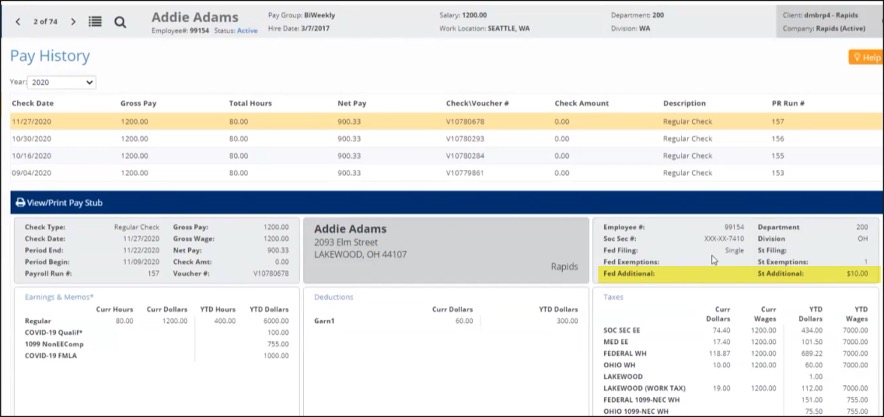
Task: Click the printer icon on pay stub bar
Action: tap(20, 202)
